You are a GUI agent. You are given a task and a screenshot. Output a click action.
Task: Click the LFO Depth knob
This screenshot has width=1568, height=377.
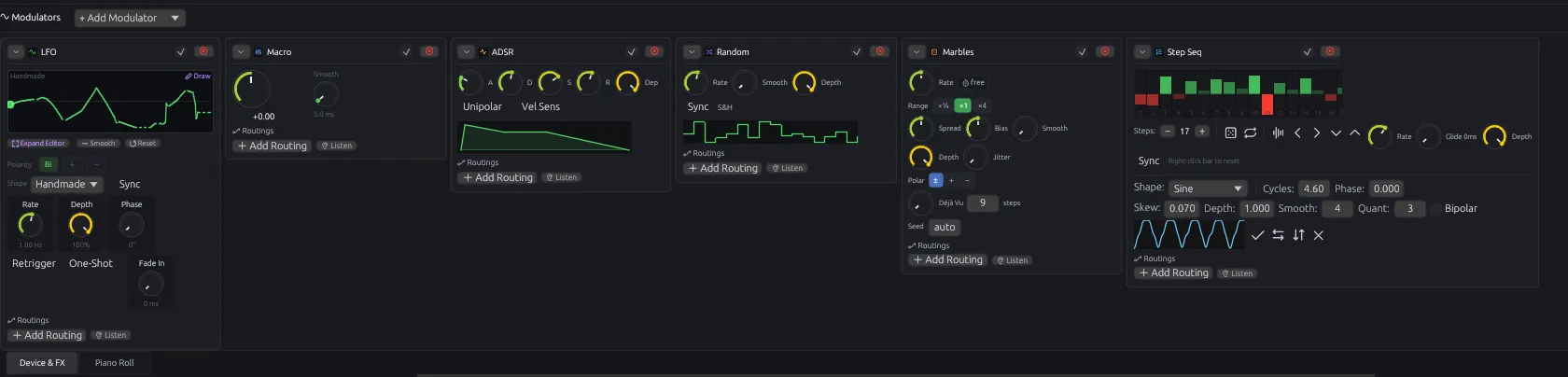[81, 225]
